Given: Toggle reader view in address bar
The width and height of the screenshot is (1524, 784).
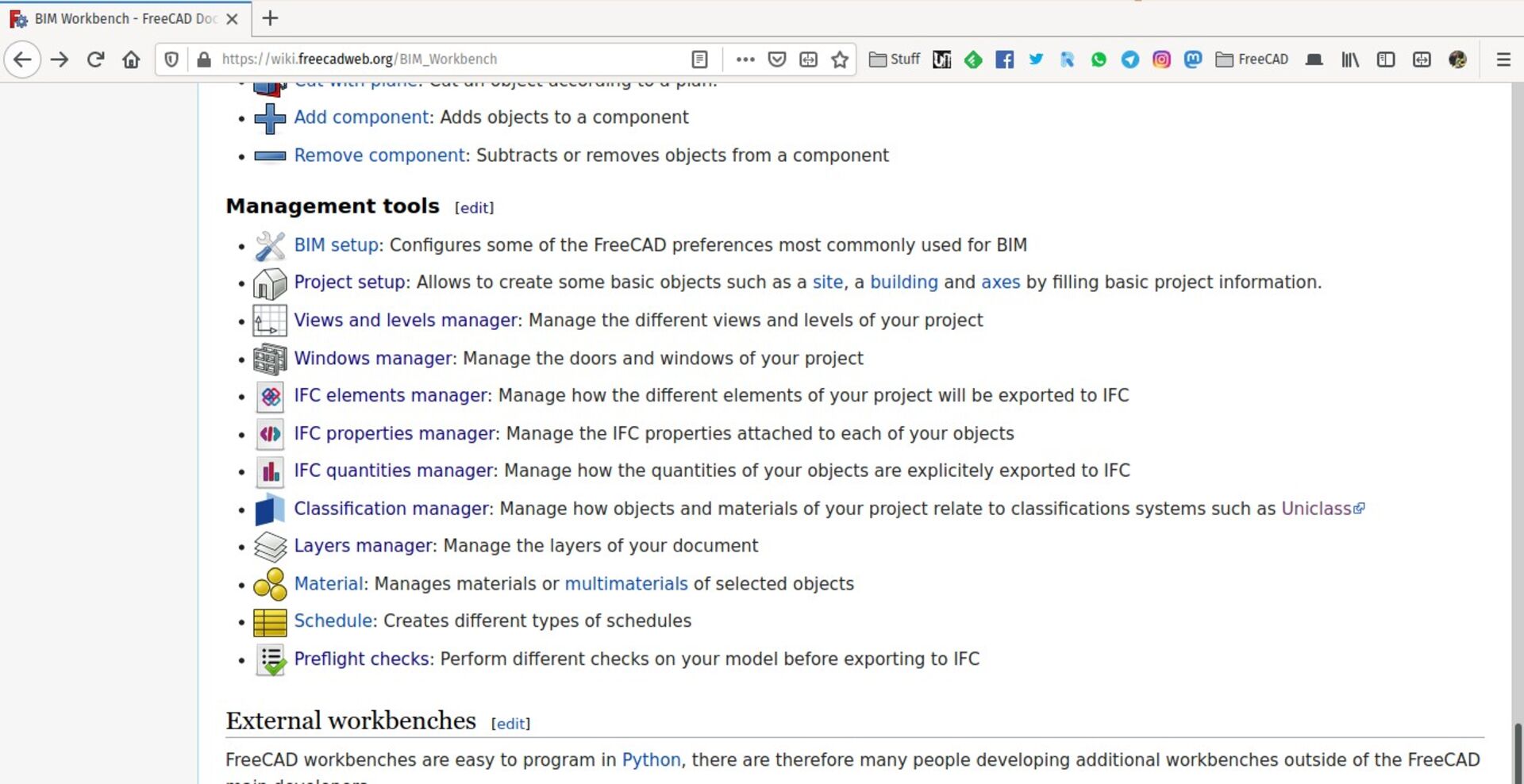Looking at the screenshot, I should 699,60.
